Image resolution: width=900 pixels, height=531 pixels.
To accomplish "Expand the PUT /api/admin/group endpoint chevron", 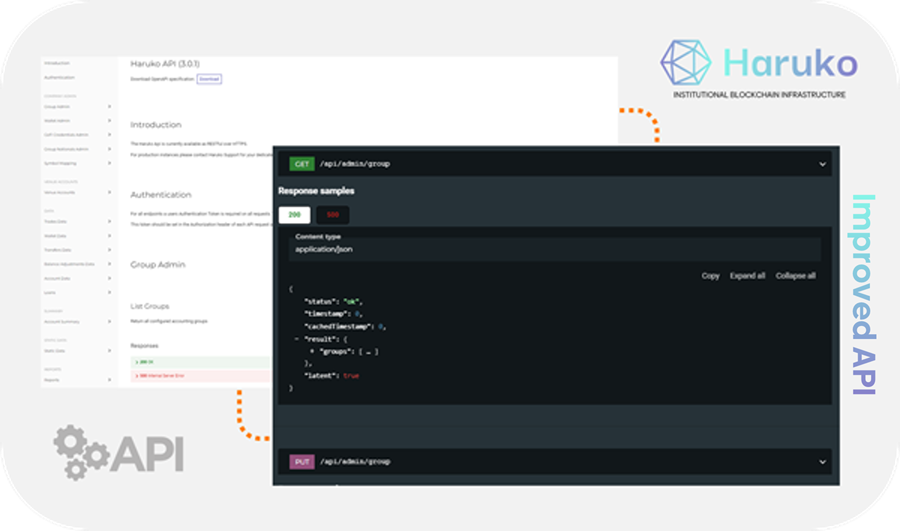I will pos(823,462).
